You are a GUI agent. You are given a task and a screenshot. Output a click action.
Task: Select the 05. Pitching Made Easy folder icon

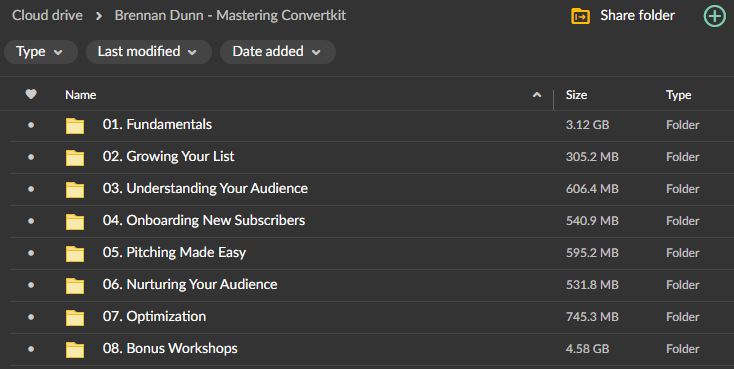(x=75, y=253)
